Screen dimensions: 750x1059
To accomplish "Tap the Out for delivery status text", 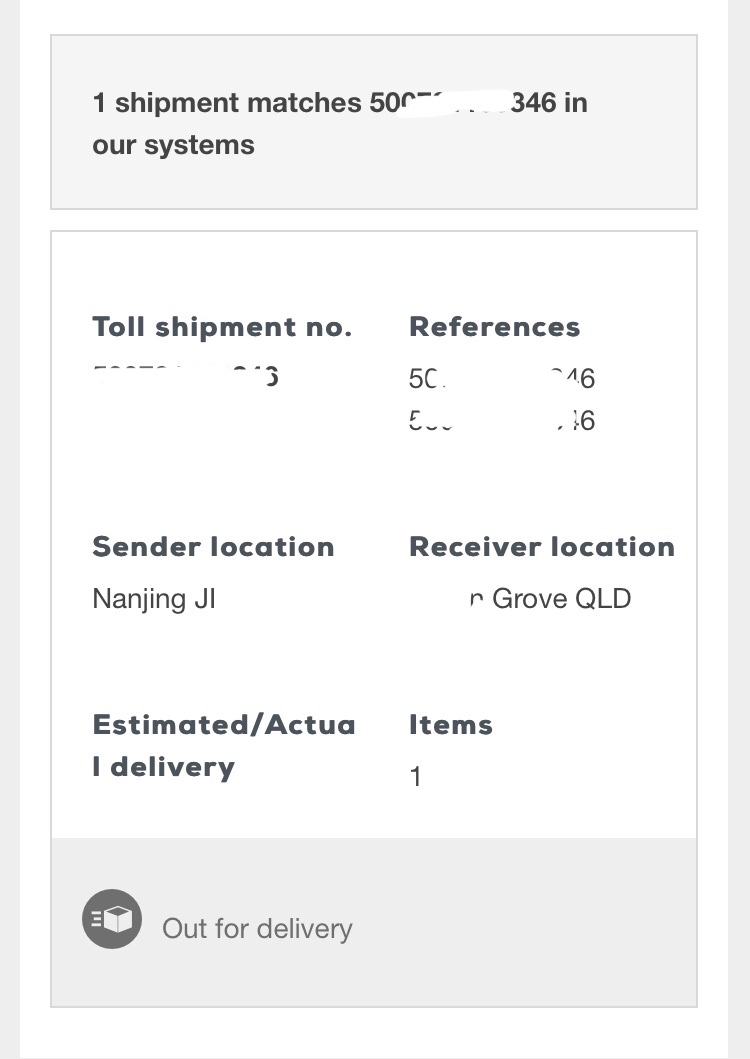I will click(x=257, y=928).
